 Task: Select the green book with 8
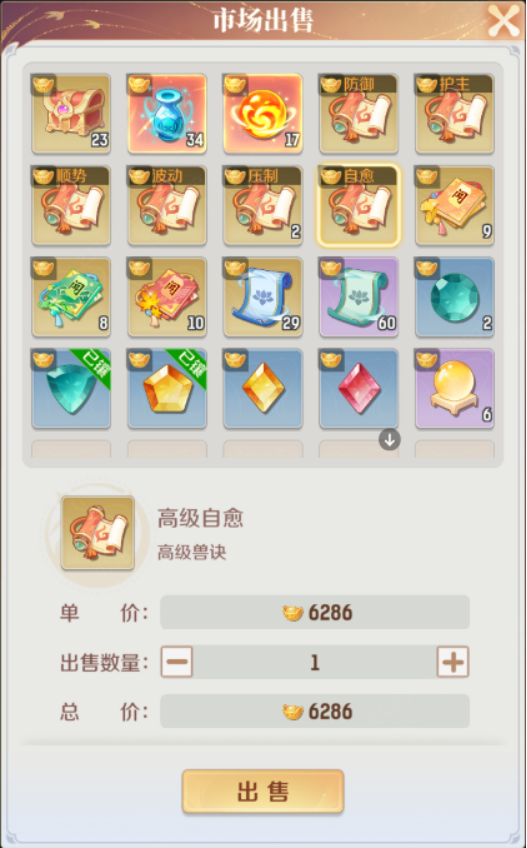tap(71, 297)
